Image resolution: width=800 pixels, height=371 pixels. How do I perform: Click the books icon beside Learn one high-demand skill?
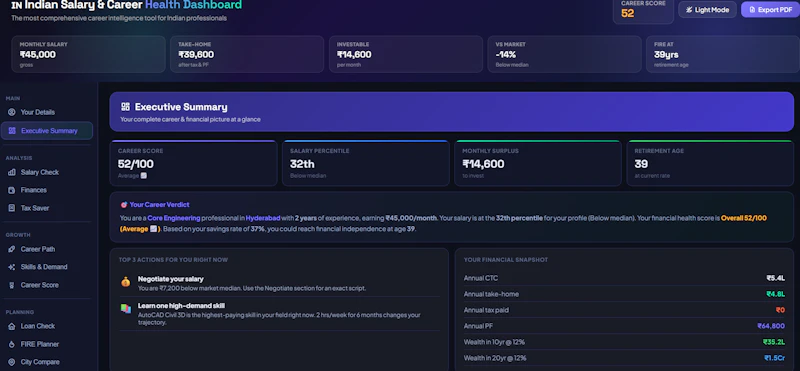pyautogui.click(x=126, y=309)
